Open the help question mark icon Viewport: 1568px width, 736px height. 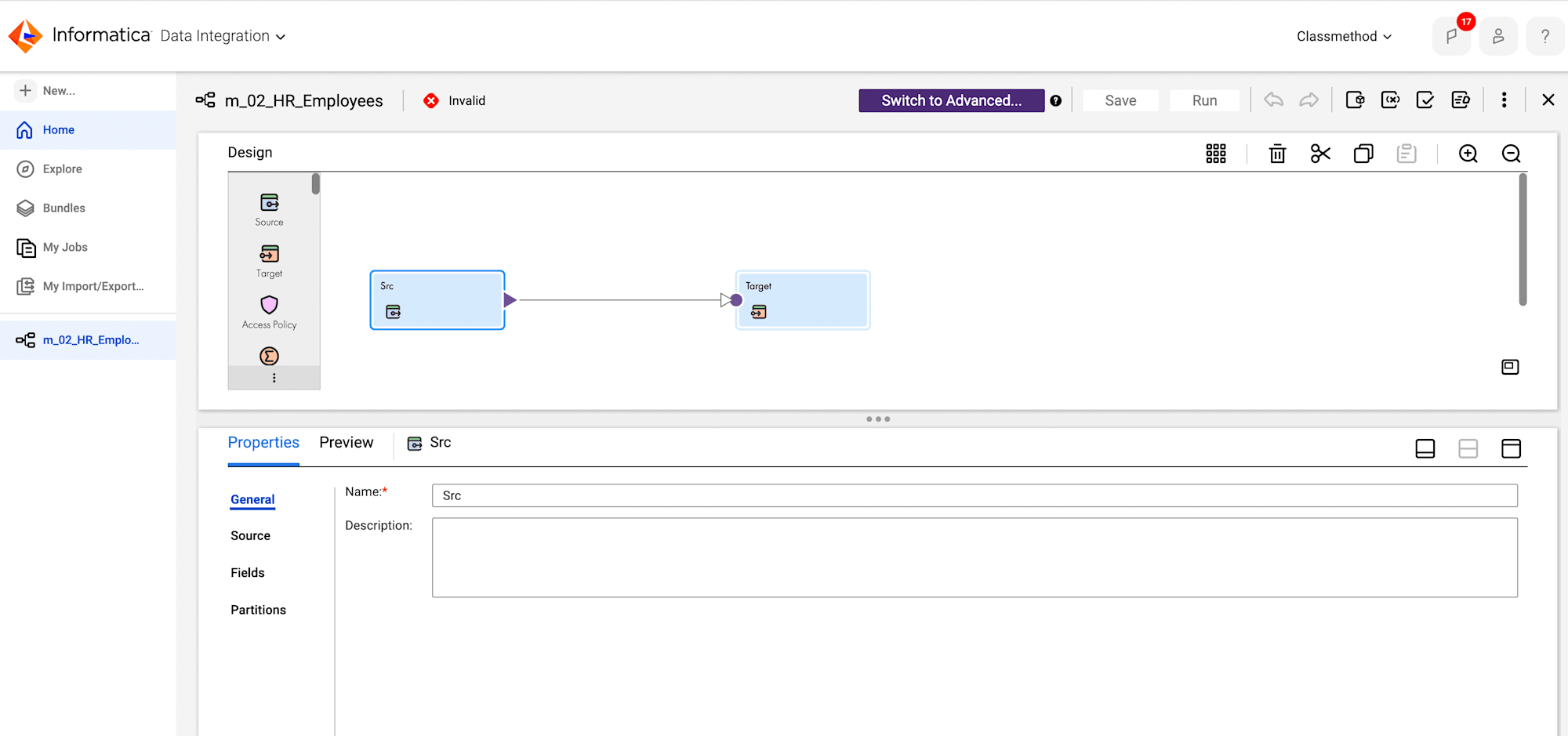(1545, 36)
